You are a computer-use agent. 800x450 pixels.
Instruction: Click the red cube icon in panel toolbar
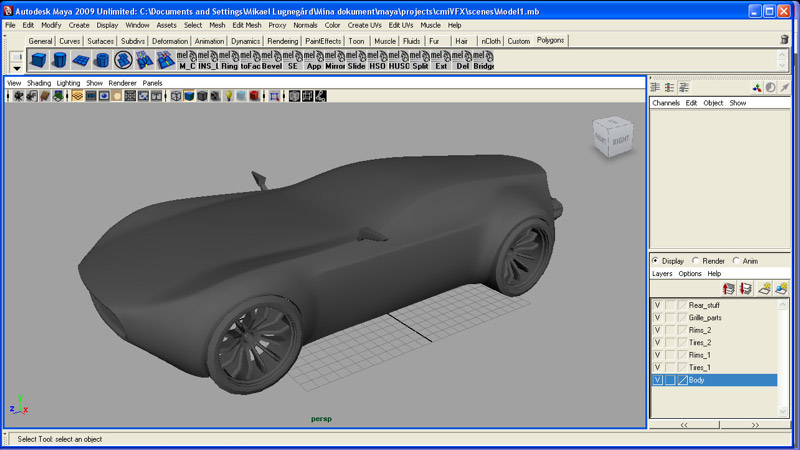pos(255,96)
